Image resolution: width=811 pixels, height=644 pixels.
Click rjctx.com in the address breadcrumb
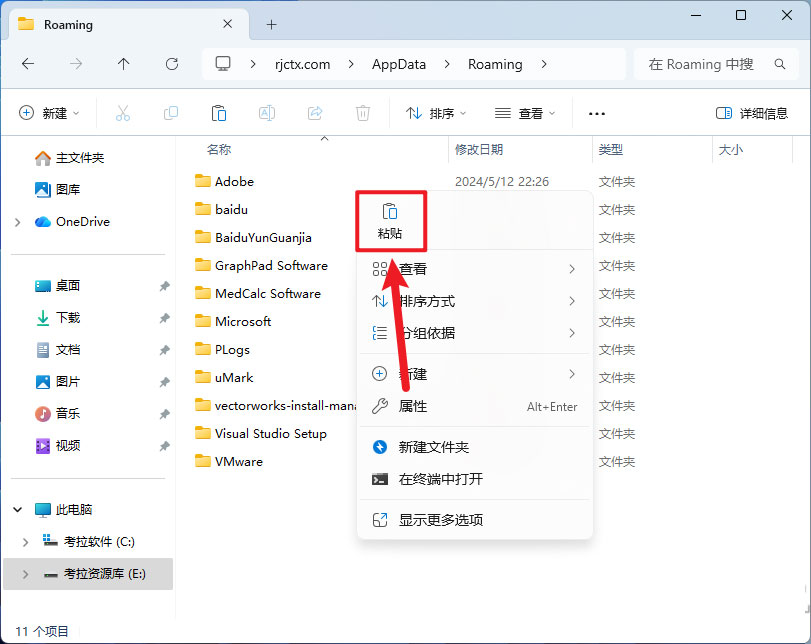click(x=303, y=64)
